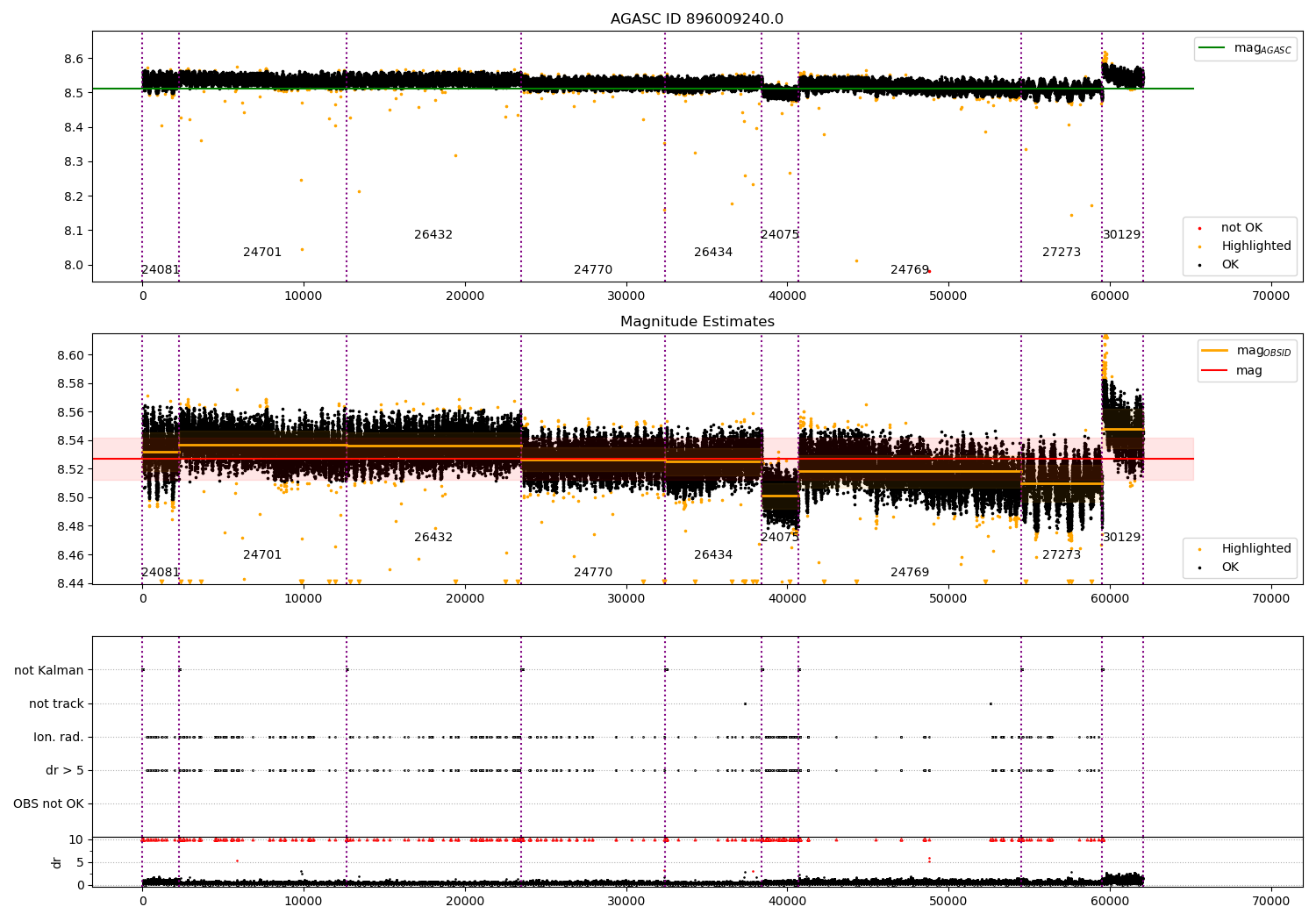Click OBSID label 24769 in the top plot
Viewport: 1316px width, 921px height.
coord(910,270)
